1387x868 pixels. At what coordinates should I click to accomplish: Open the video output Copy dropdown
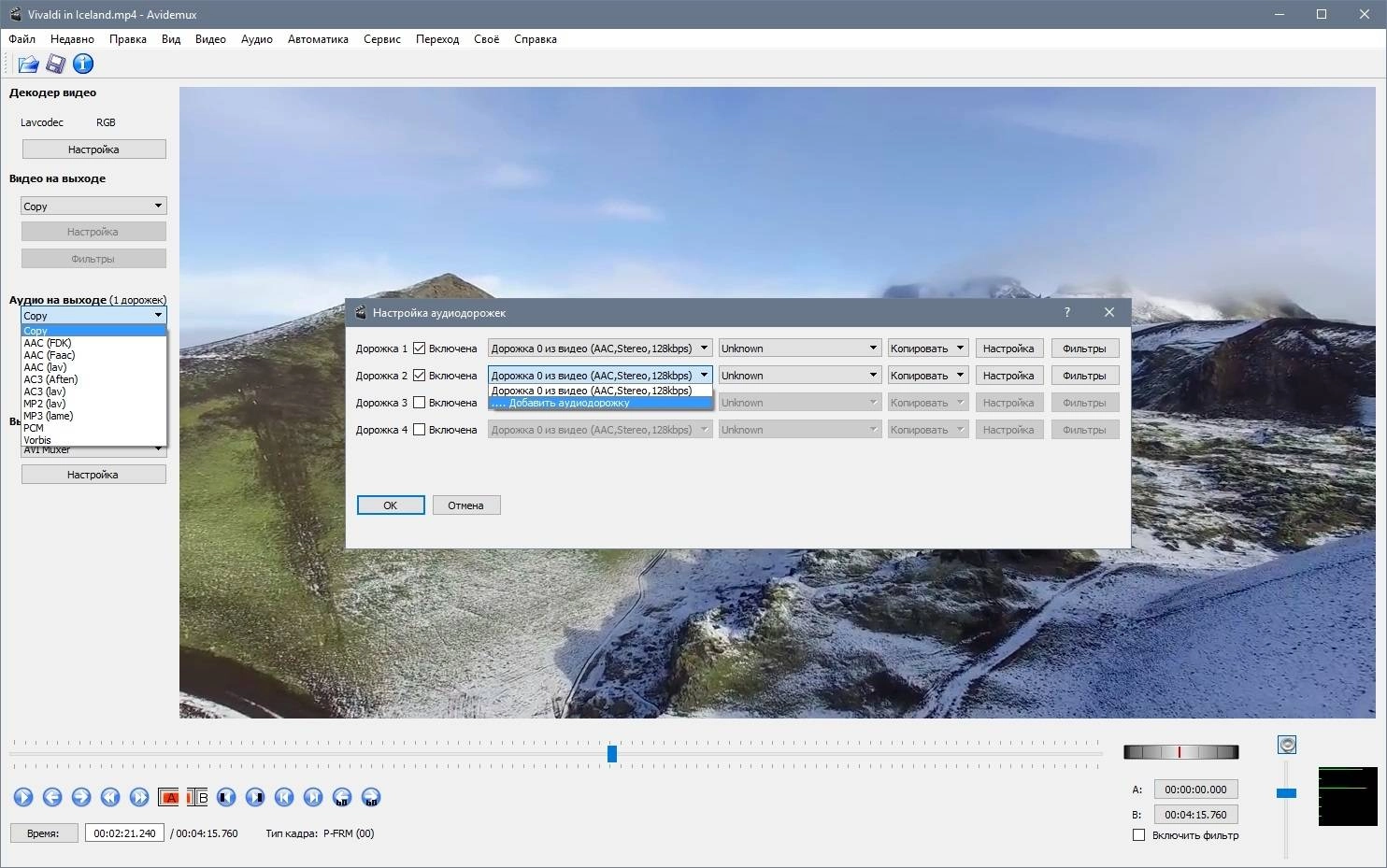pos(93,206)
